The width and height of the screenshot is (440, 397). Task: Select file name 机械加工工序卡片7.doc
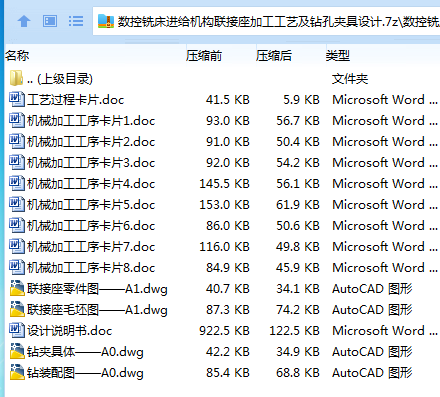91,247
